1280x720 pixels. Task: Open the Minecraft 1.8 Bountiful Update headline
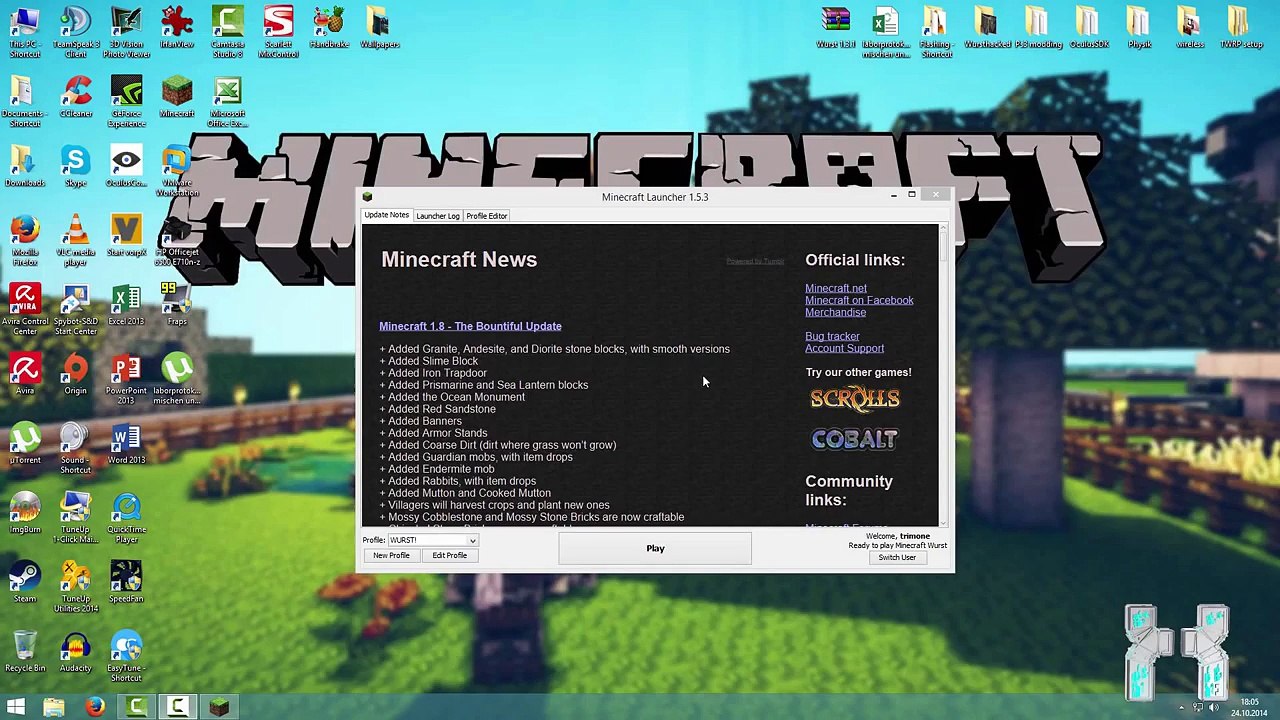click(470, 326)
